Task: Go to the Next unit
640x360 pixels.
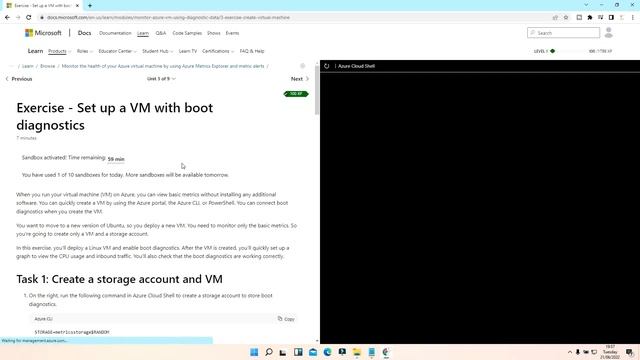Action: [300, 79]
